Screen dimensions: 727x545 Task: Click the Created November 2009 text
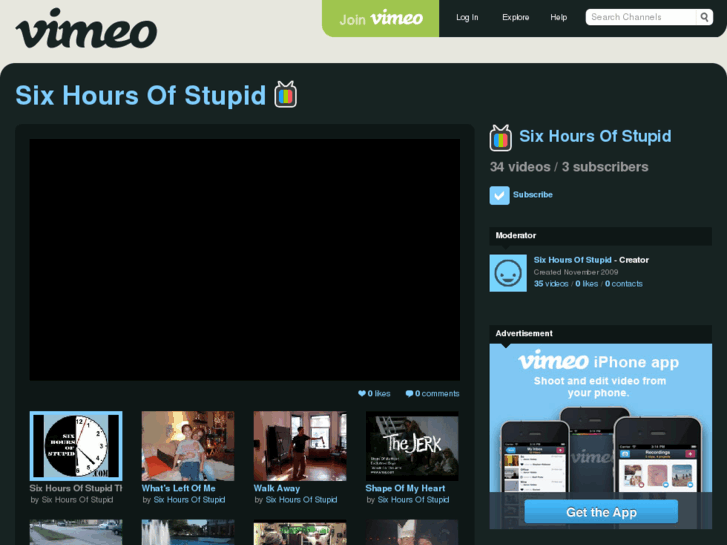[576, 272]
